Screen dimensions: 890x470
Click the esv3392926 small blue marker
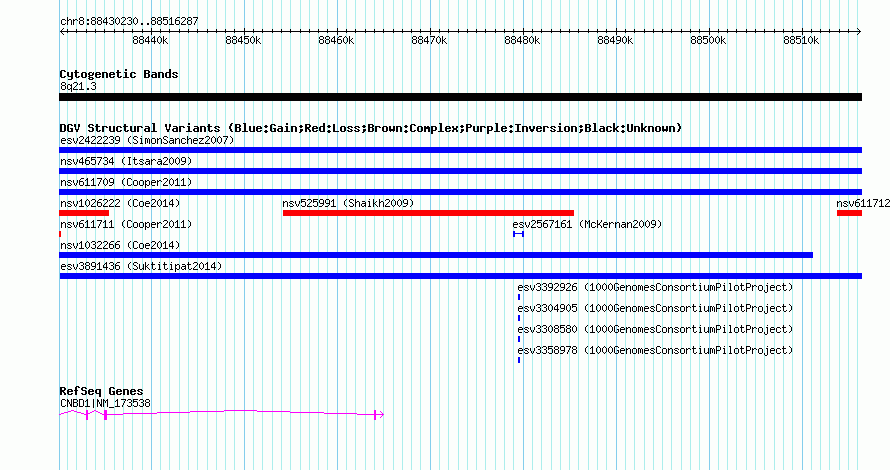519,297
